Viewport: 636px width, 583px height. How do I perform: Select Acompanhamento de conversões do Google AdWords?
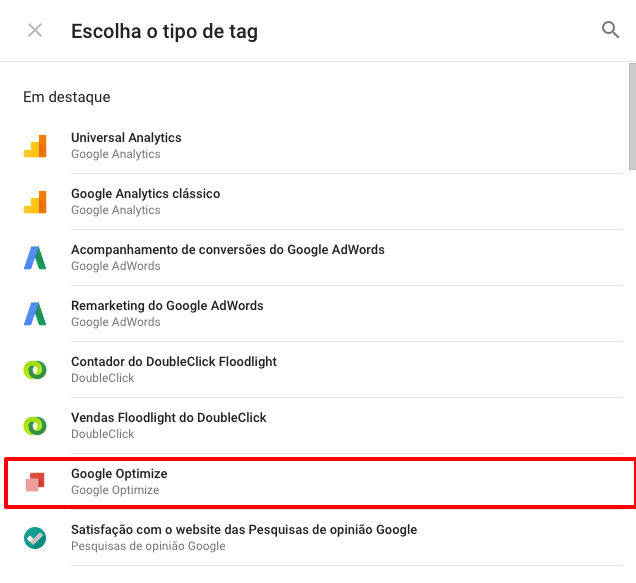coord(227,250)
